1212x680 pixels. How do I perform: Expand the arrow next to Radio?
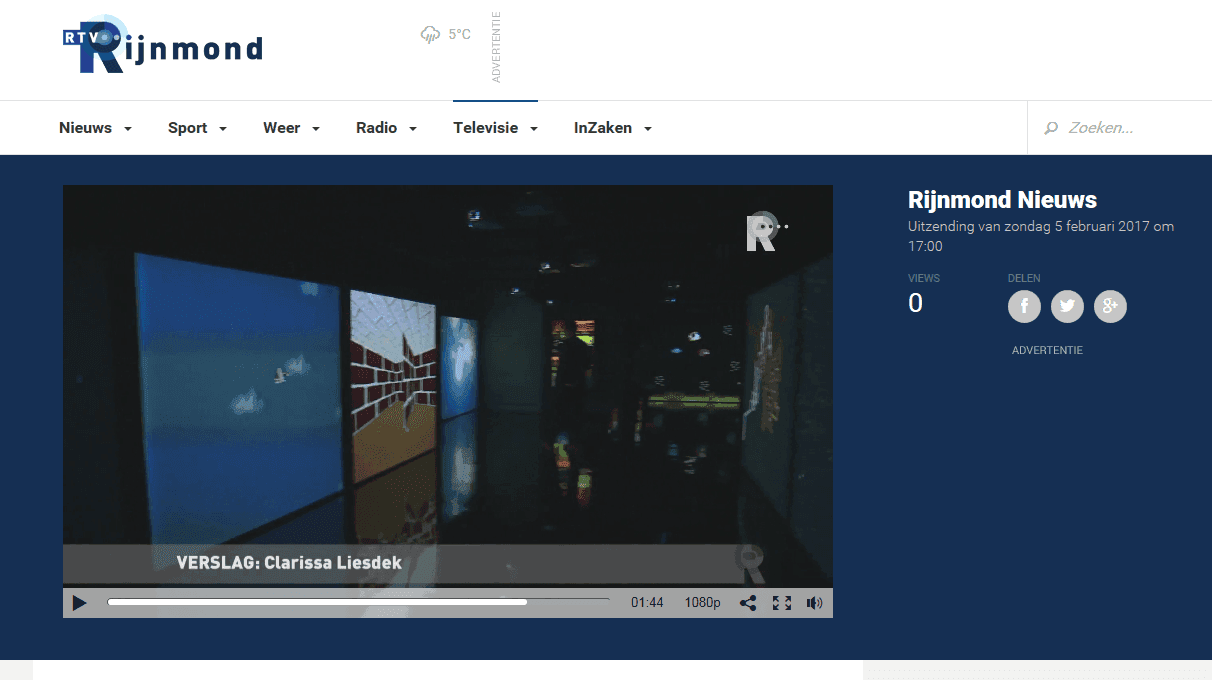click(413, 129)
